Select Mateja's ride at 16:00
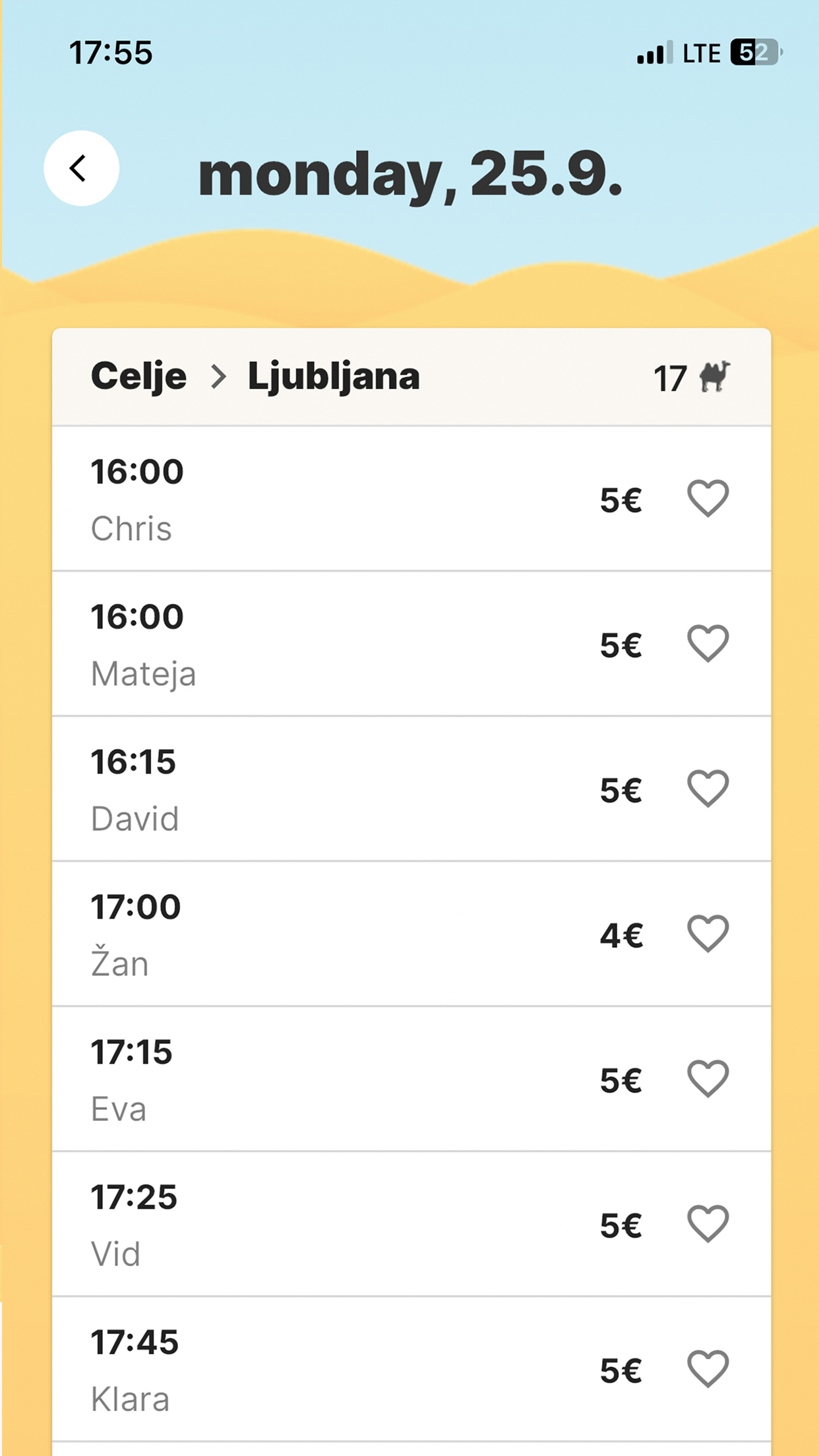819x1456 pixels. coord(411,644)
